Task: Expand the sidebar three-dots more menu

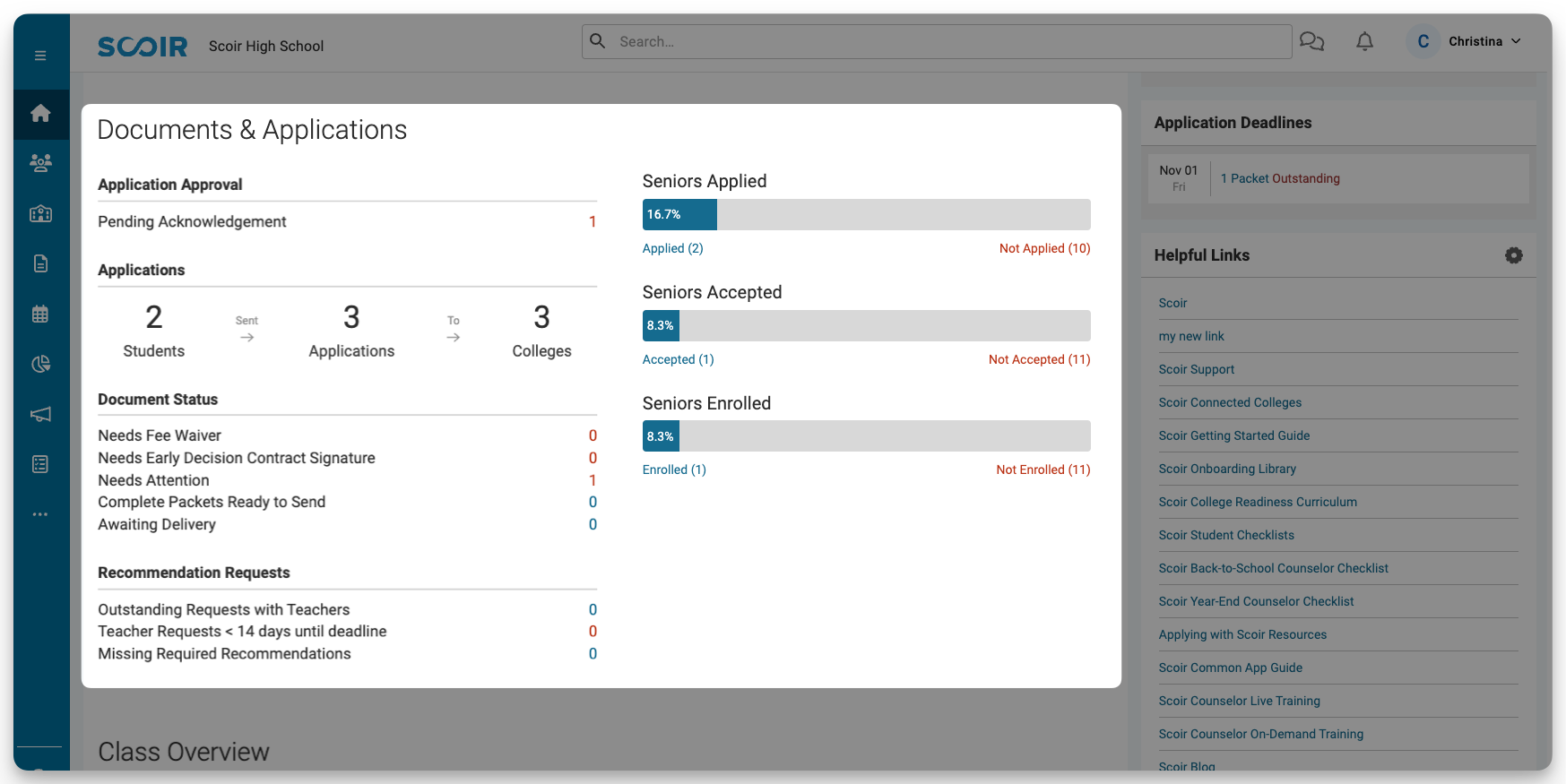Action: (40, 514)
